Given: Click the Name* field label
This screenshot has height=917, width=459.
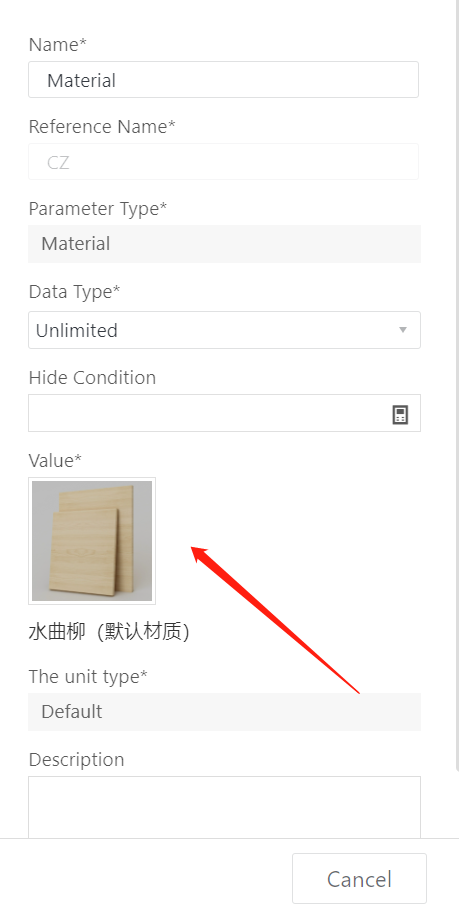Looking at the screenshot, I should coord(58,44).
